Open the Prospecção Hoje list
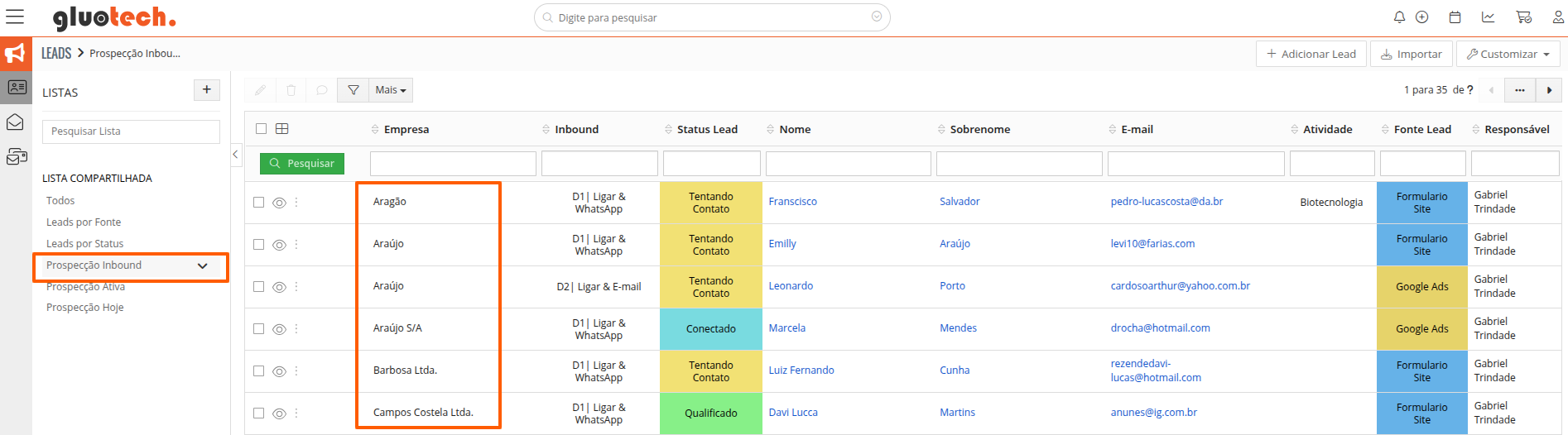The width and height of the screenshot is (1568, 435). point(85,308)
